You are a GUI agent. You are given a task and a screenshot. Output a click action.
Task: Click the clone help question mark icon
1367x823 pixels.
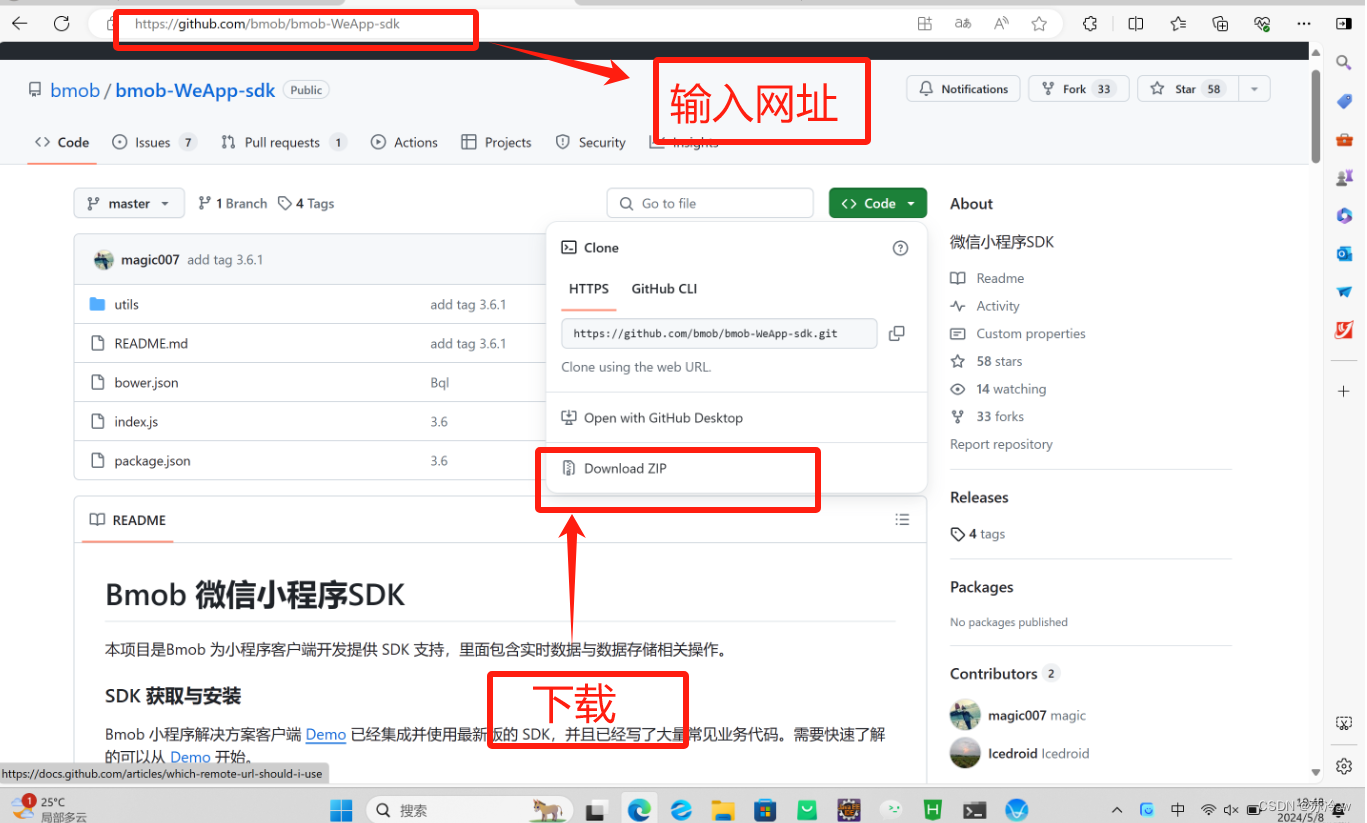pyautogui.click(x=900, y=248)
